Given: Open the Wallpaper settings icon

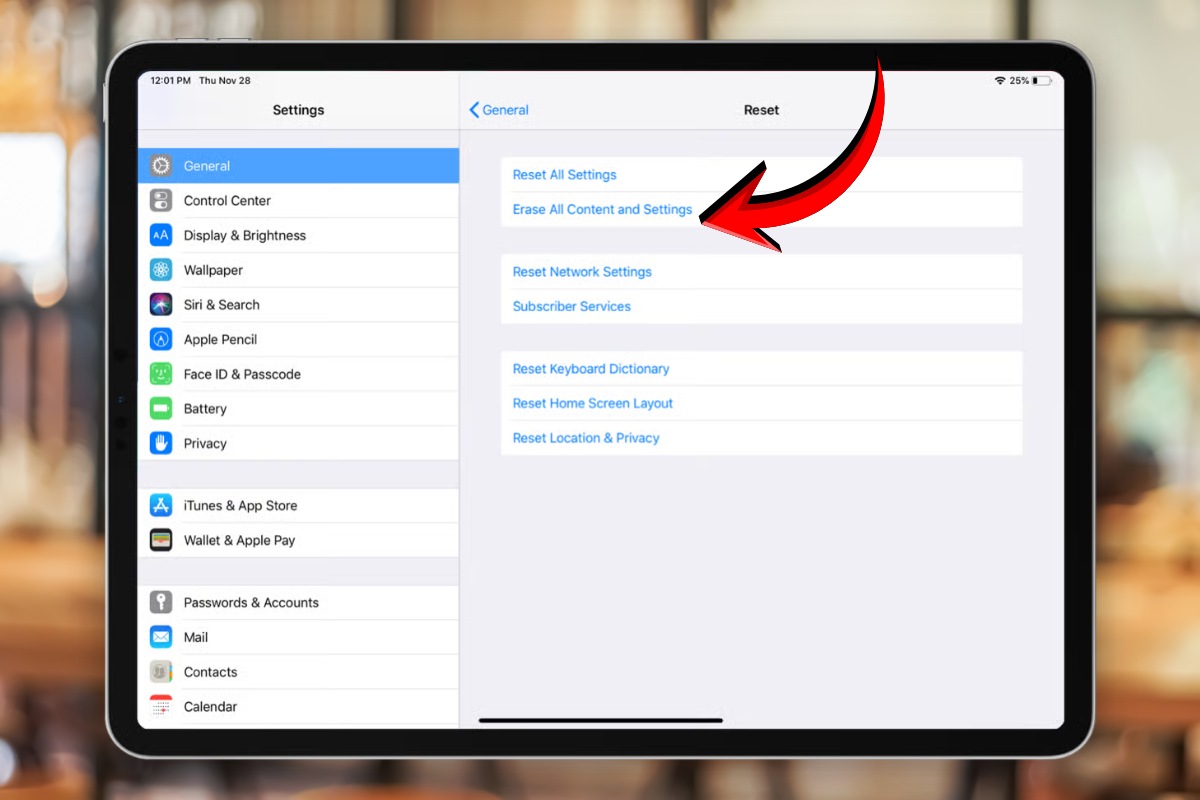Looking at the screenshot, I should (x=162, y=269).
